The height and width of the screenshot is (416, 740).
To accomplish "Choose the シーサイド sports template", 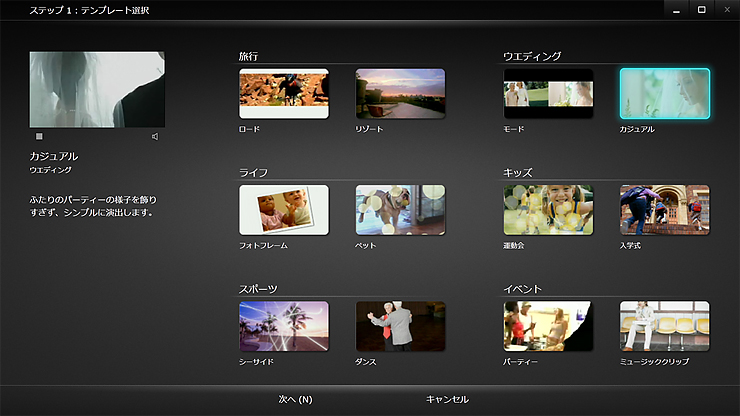I will 284,326.
